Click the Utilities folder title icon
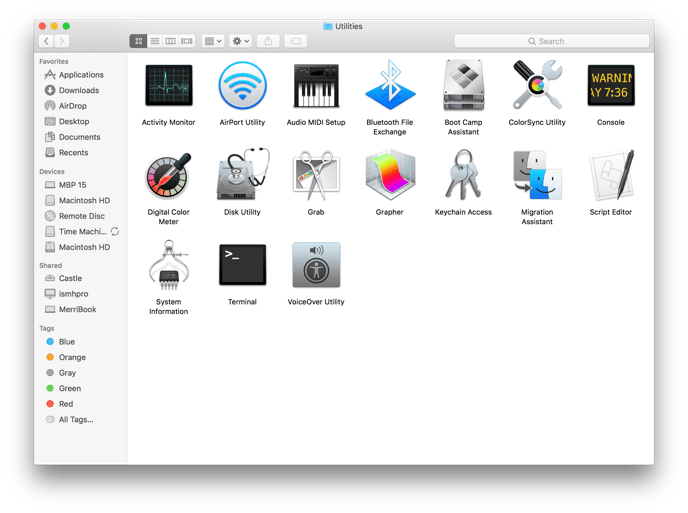Image resolution: width=688 pixels, height=513 pixels. (x=328, y=26)
